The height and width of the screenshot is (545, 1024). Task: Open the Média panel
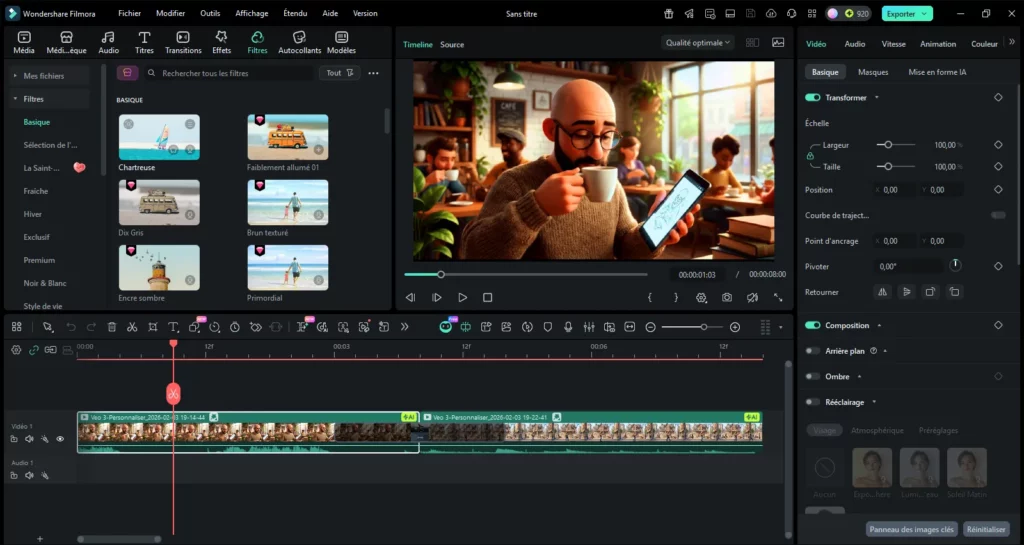coord(24,42)
